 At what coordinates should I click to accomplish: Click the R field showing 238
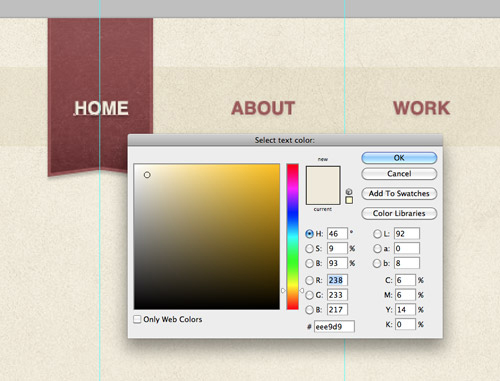pos(337,280)
